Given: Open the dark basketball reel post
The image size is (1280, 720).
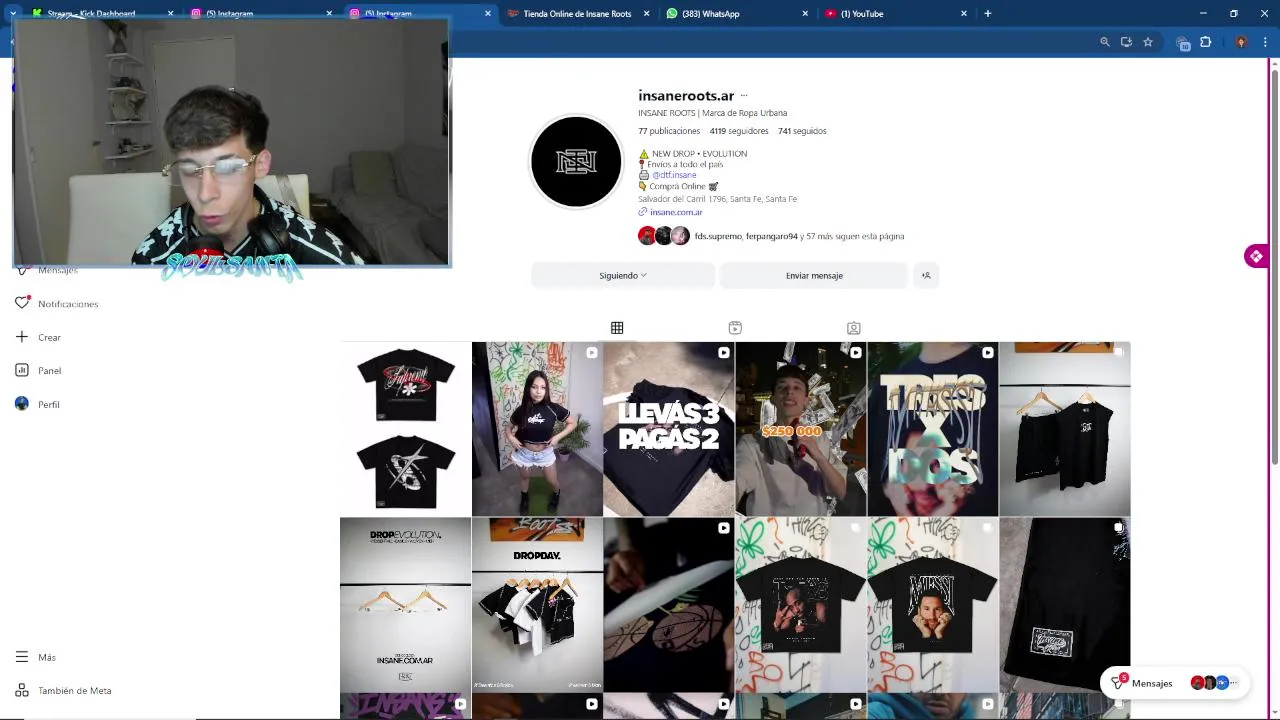Looking at the screenshot, I should click(x=669, y=605).
